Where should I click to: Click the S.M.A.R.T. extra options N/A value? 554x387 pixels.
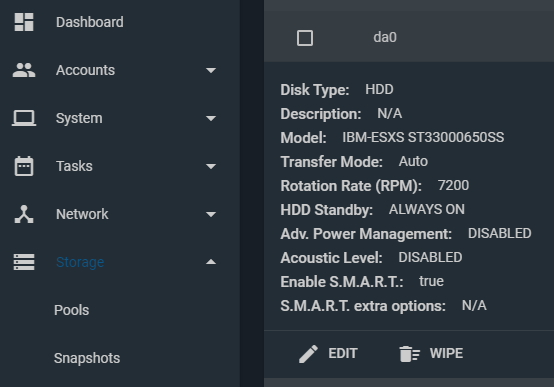[x=474, y=305]
